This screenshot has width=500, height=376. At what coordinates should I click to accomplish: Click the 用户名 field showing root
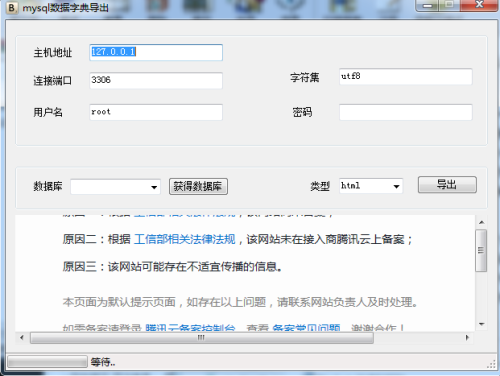pos(156,112)
